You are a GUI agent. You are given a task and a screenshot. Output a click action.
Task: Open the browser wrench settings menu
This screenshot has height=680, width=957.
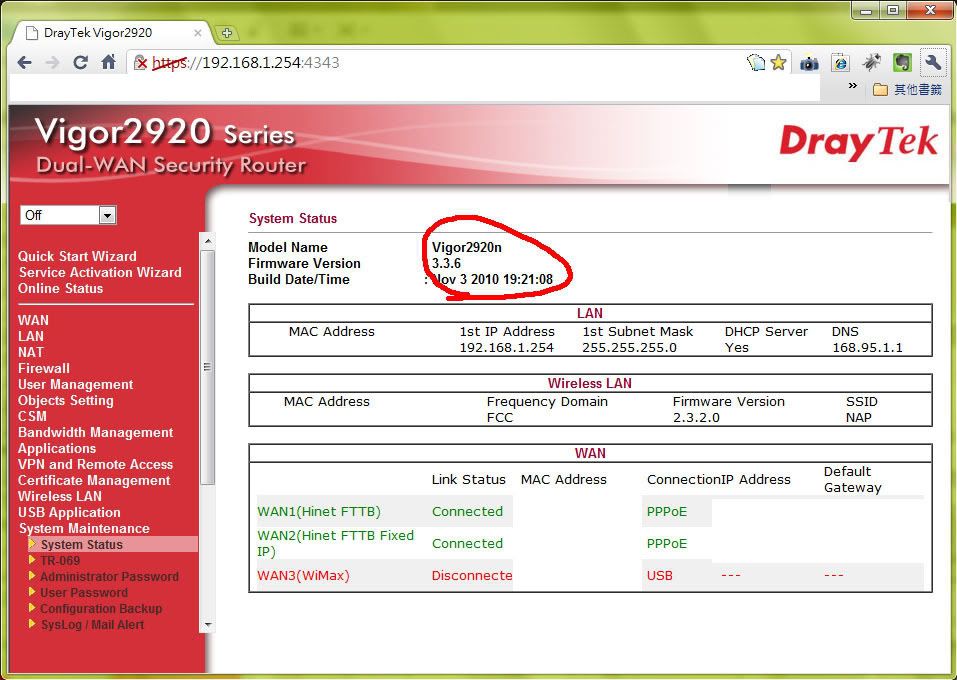pos(933,62)
